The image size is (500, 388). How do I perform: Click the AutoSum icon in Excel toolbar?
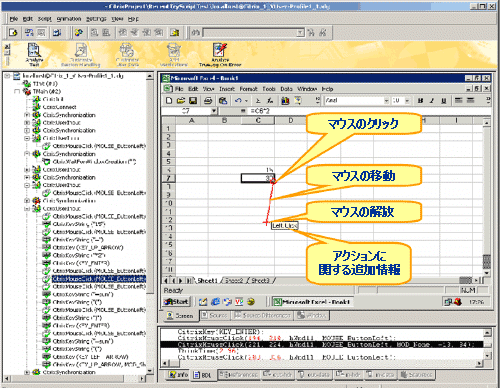258,100
